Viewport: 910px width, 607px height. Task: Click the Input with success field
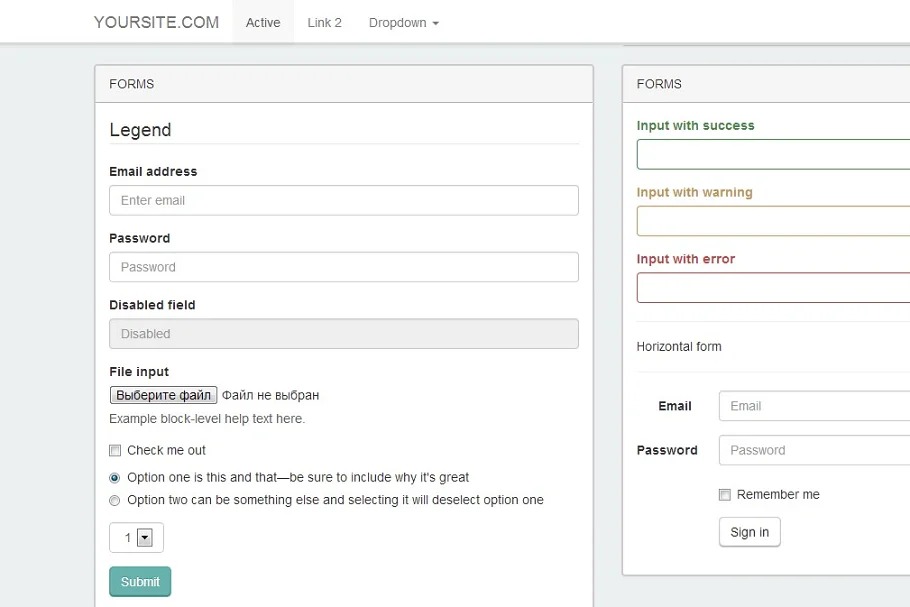[x=772, y=155]
